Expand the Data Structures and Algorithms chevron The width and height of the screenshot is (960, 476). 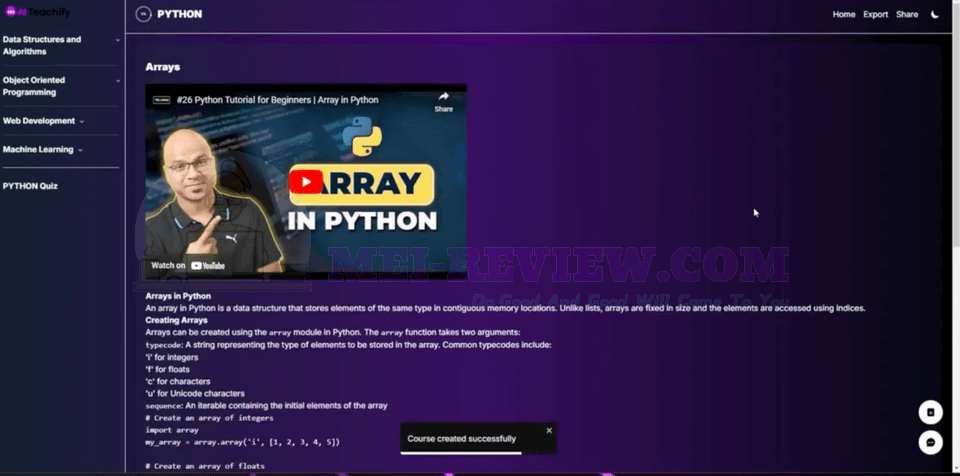tap(118, 40)
